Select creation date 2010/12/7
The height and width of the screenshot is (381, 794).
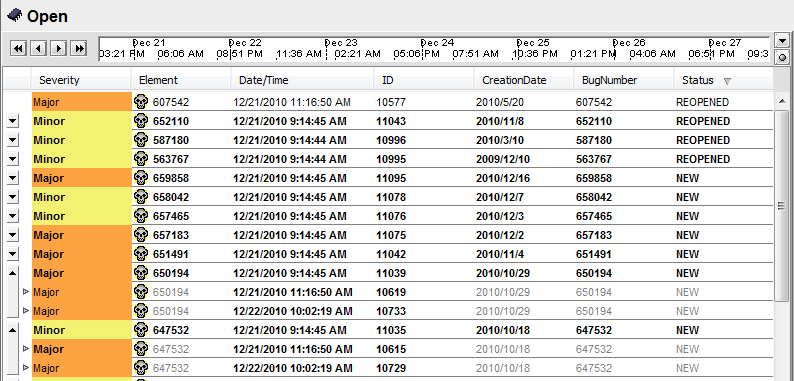(500, 197)
